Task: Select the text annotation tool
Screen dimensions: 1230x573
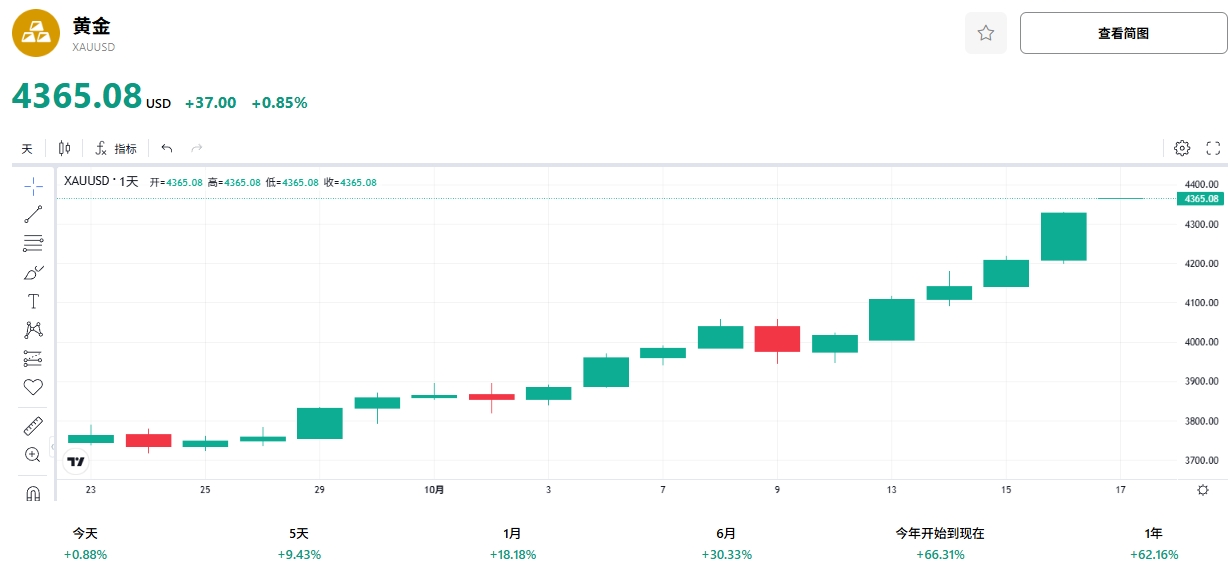Action: pos(33,301)
